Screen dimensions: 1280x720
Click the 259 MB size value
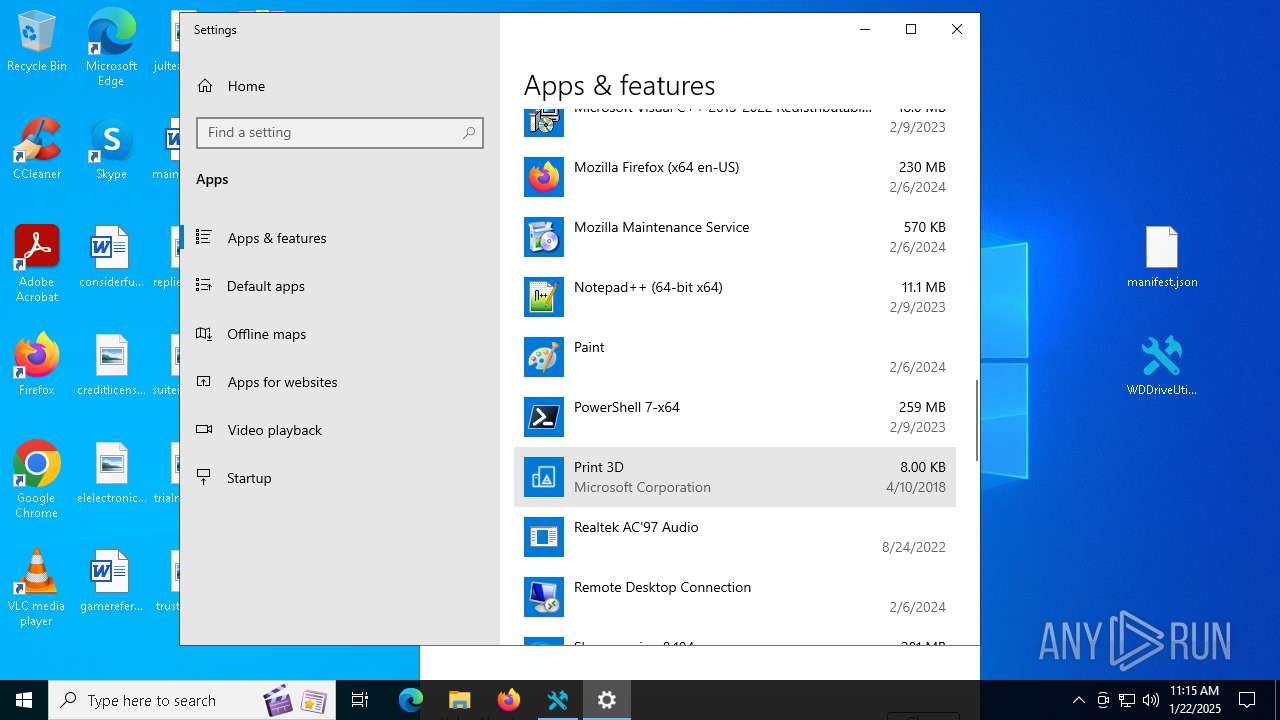922,407
